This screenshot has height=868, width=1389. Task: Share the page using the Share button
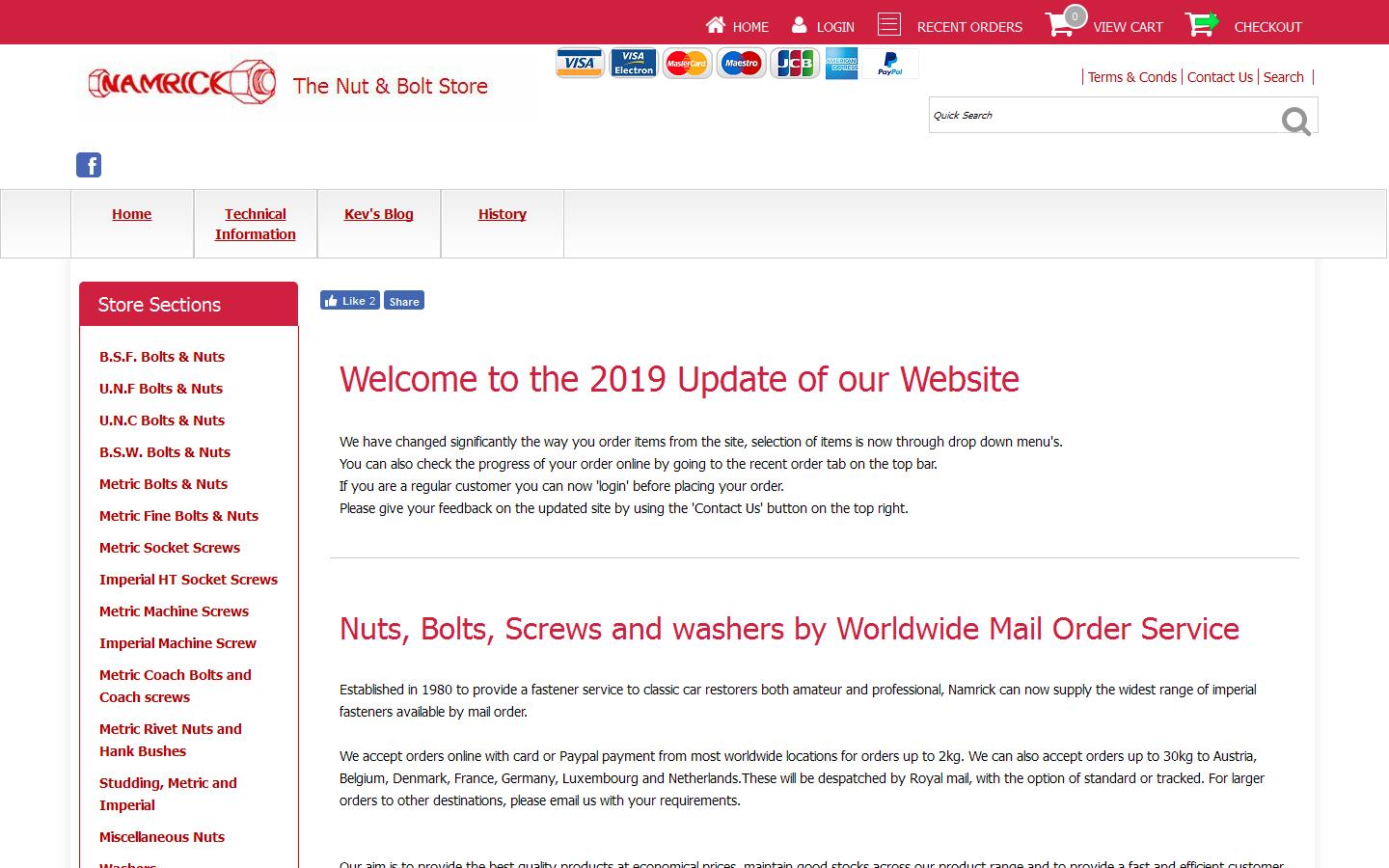(403, 301)
